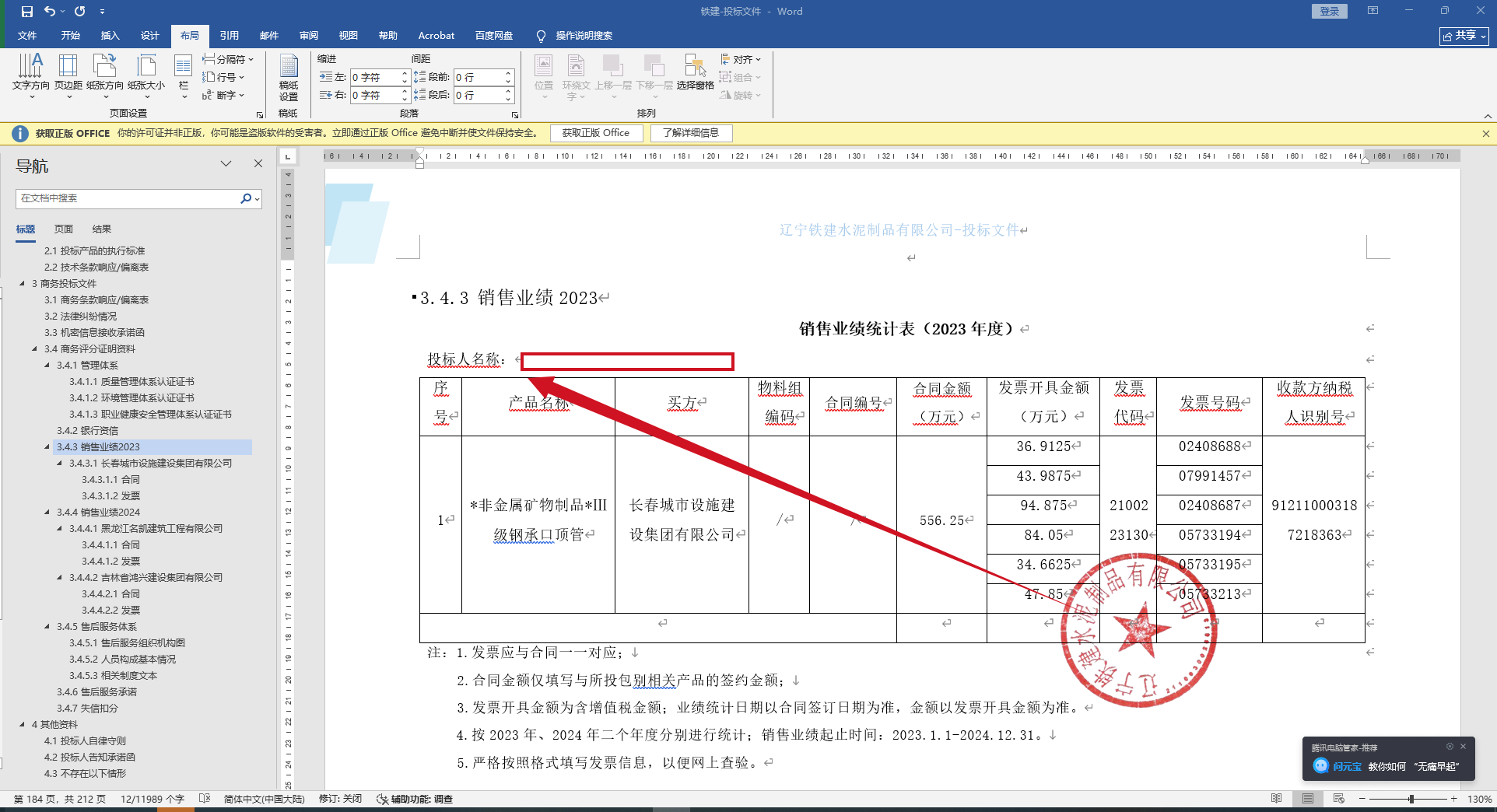The image size is (1497, 812).
Task: Click the Ribbon Display Options icon
Action: click(x=1373, y=11)
